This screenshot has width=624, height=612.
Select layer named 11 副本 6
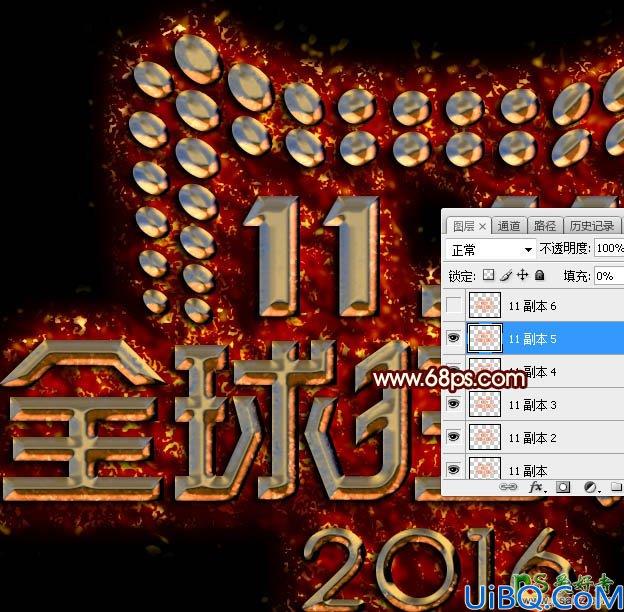(532, 306)
